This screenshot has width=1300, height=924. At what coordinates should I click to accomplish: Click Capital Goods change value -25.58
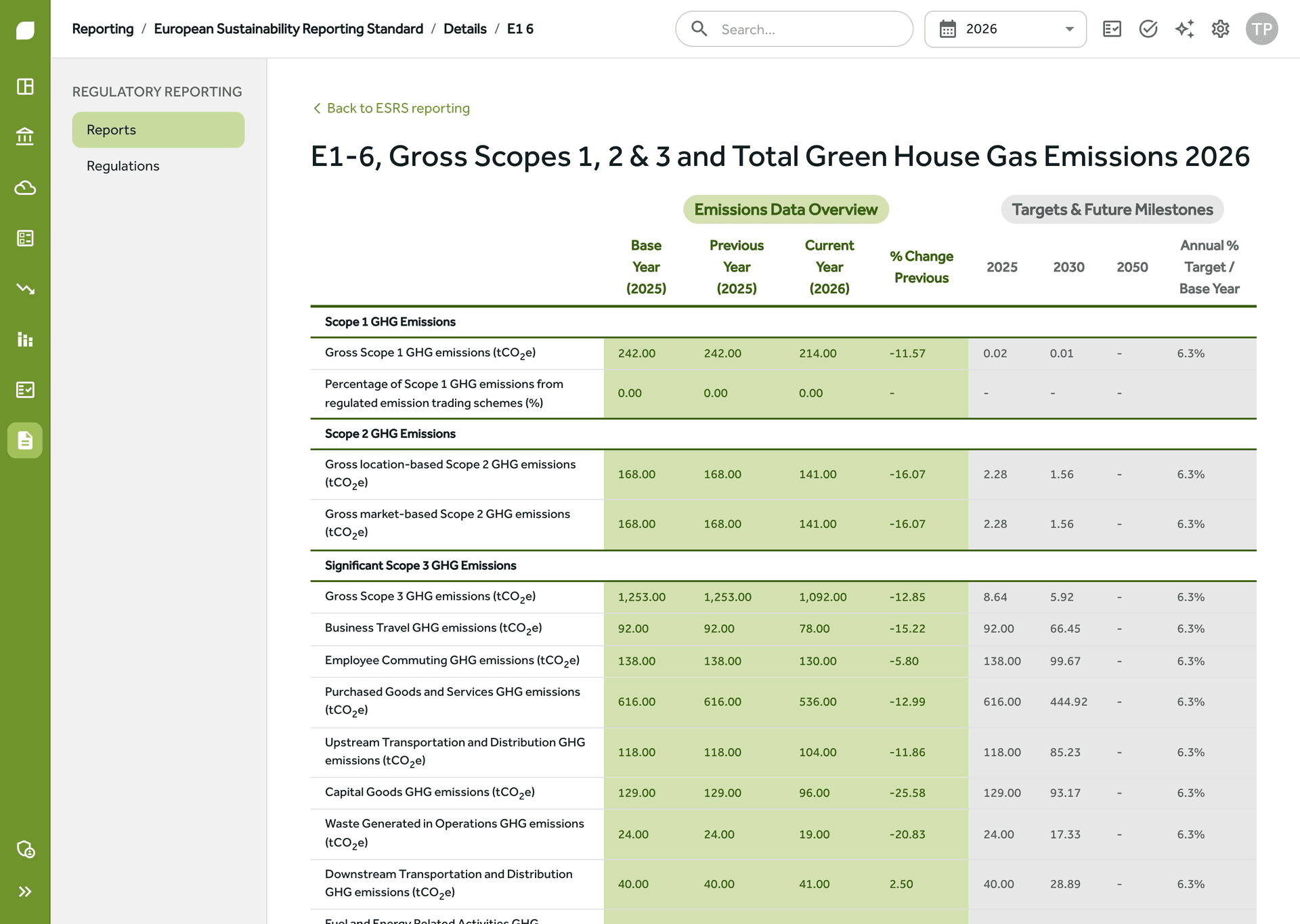tap(907, 793)
